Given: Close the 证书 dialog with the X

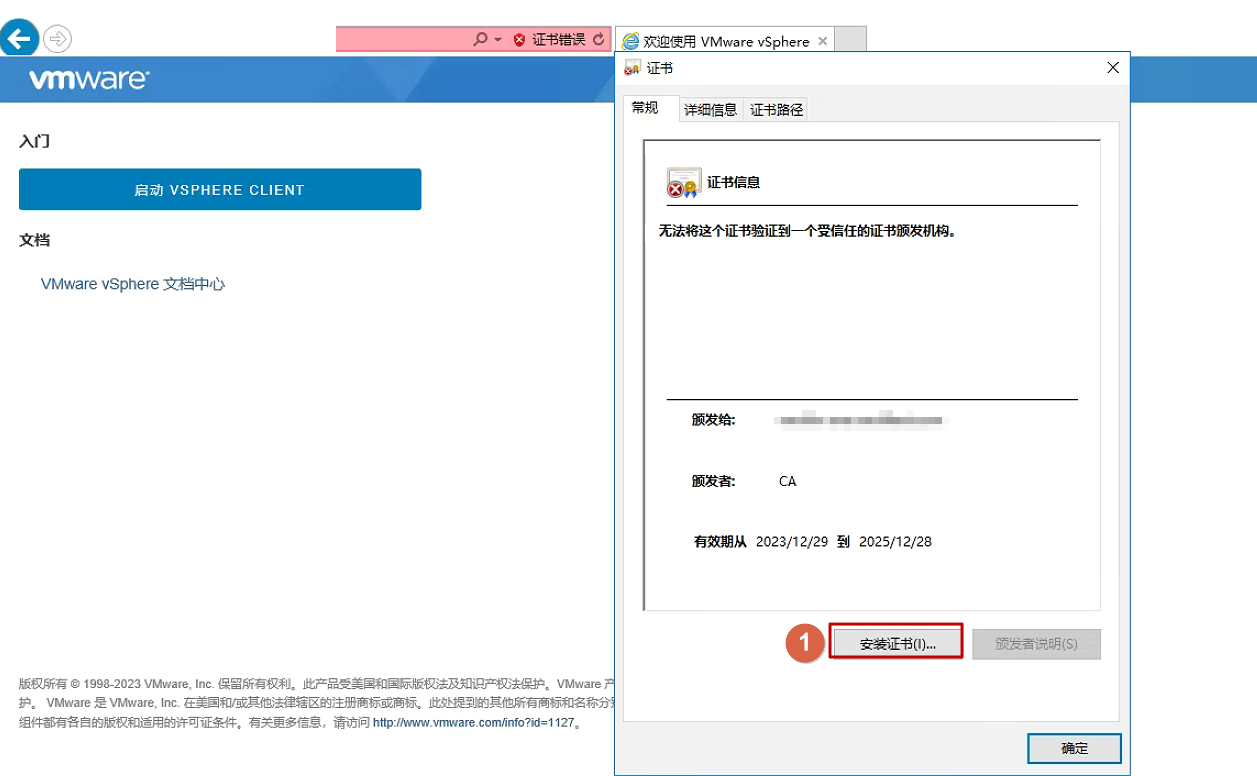Looking at the screenshot, I should coord(1113,68).
